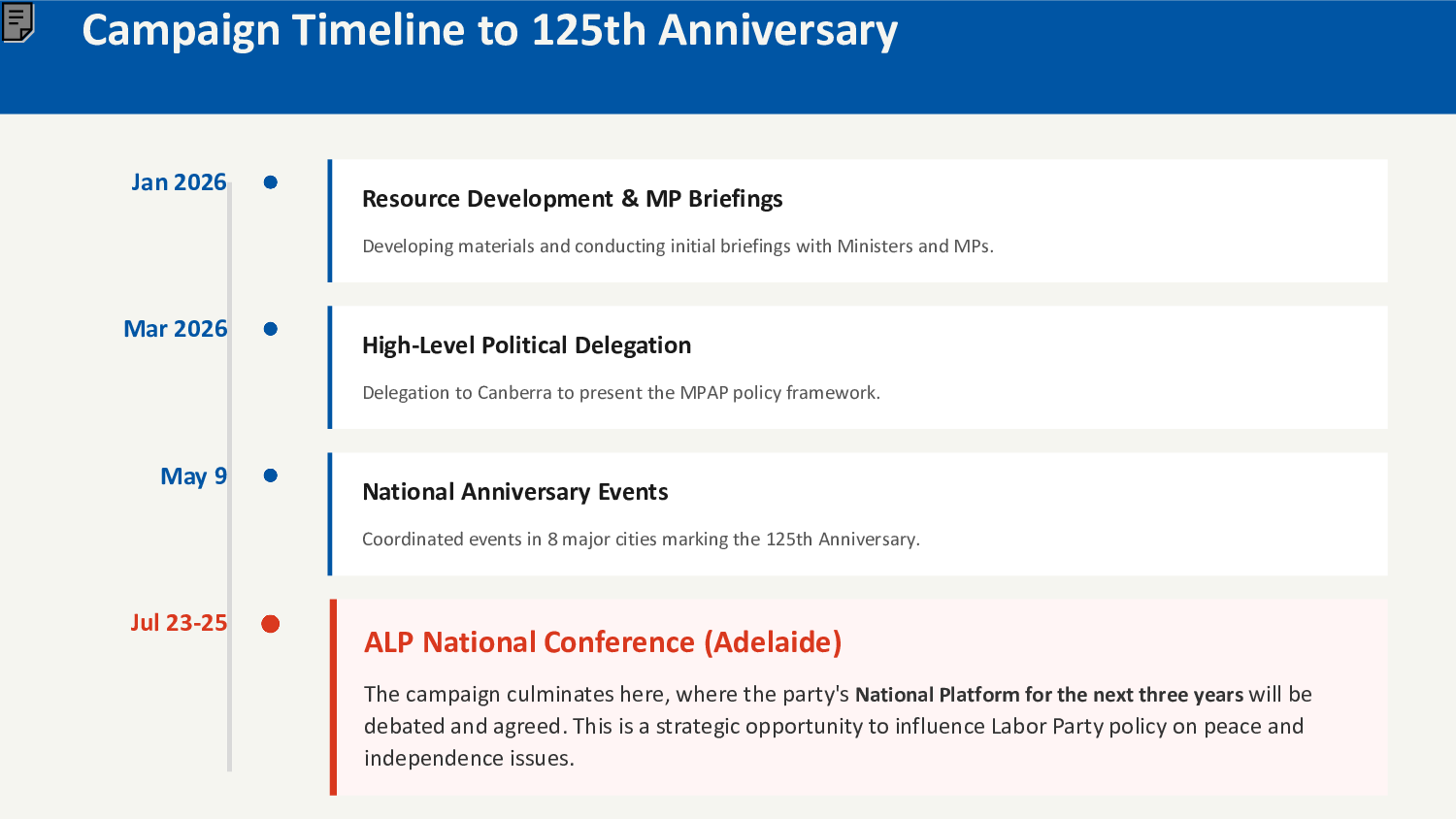
Task: Select the High-Level Political Delegation heading
Action: 526,345
